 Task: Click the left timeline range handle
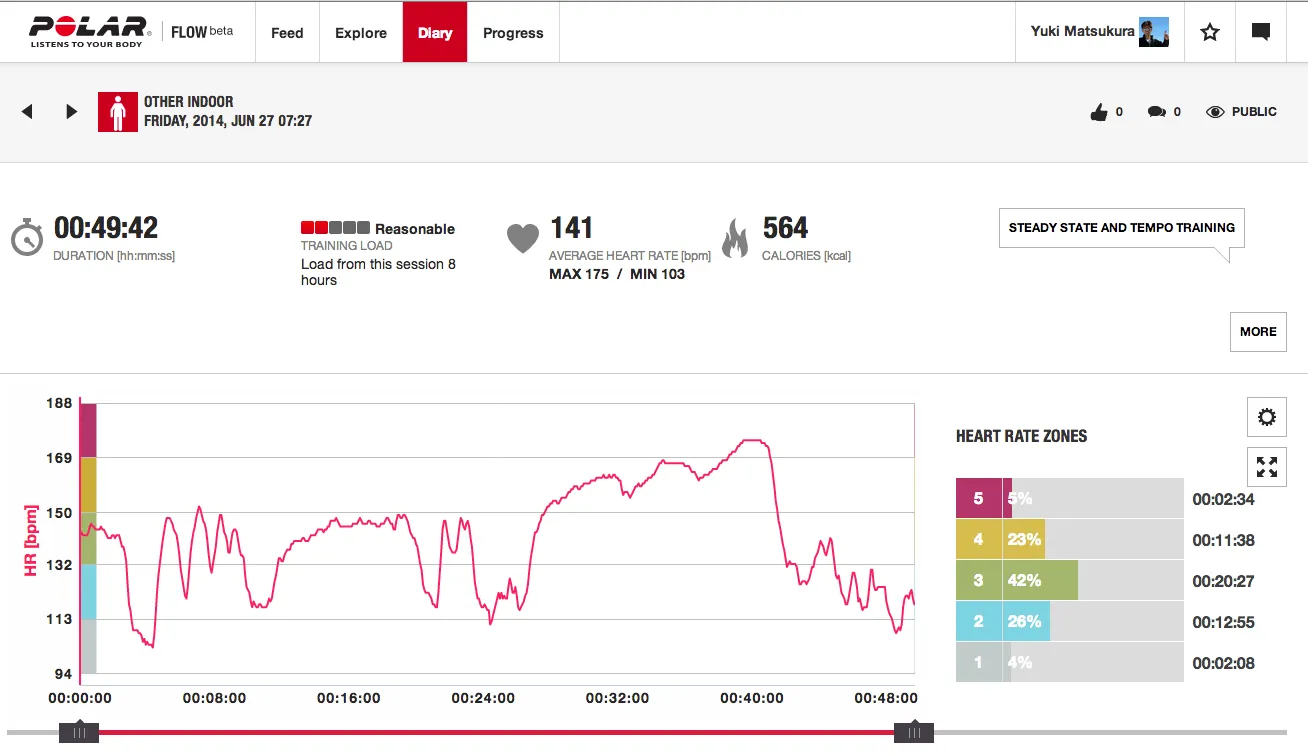(78, 733)
